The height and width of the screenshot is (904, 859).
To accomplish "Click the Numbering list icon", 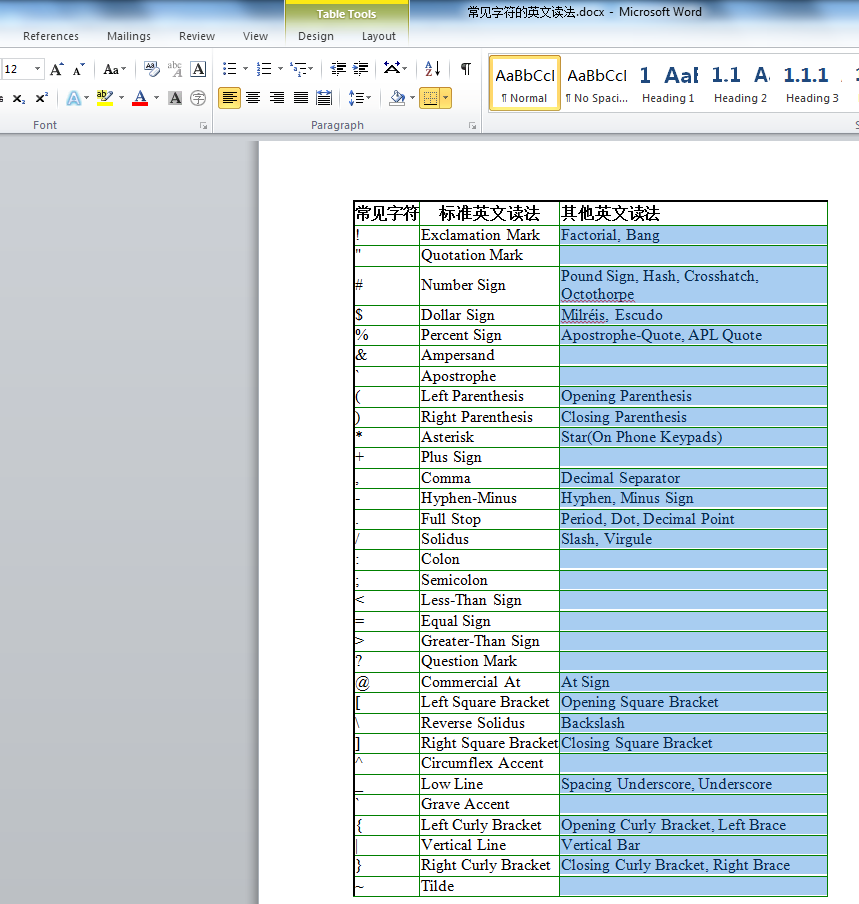I will [264, 69].
